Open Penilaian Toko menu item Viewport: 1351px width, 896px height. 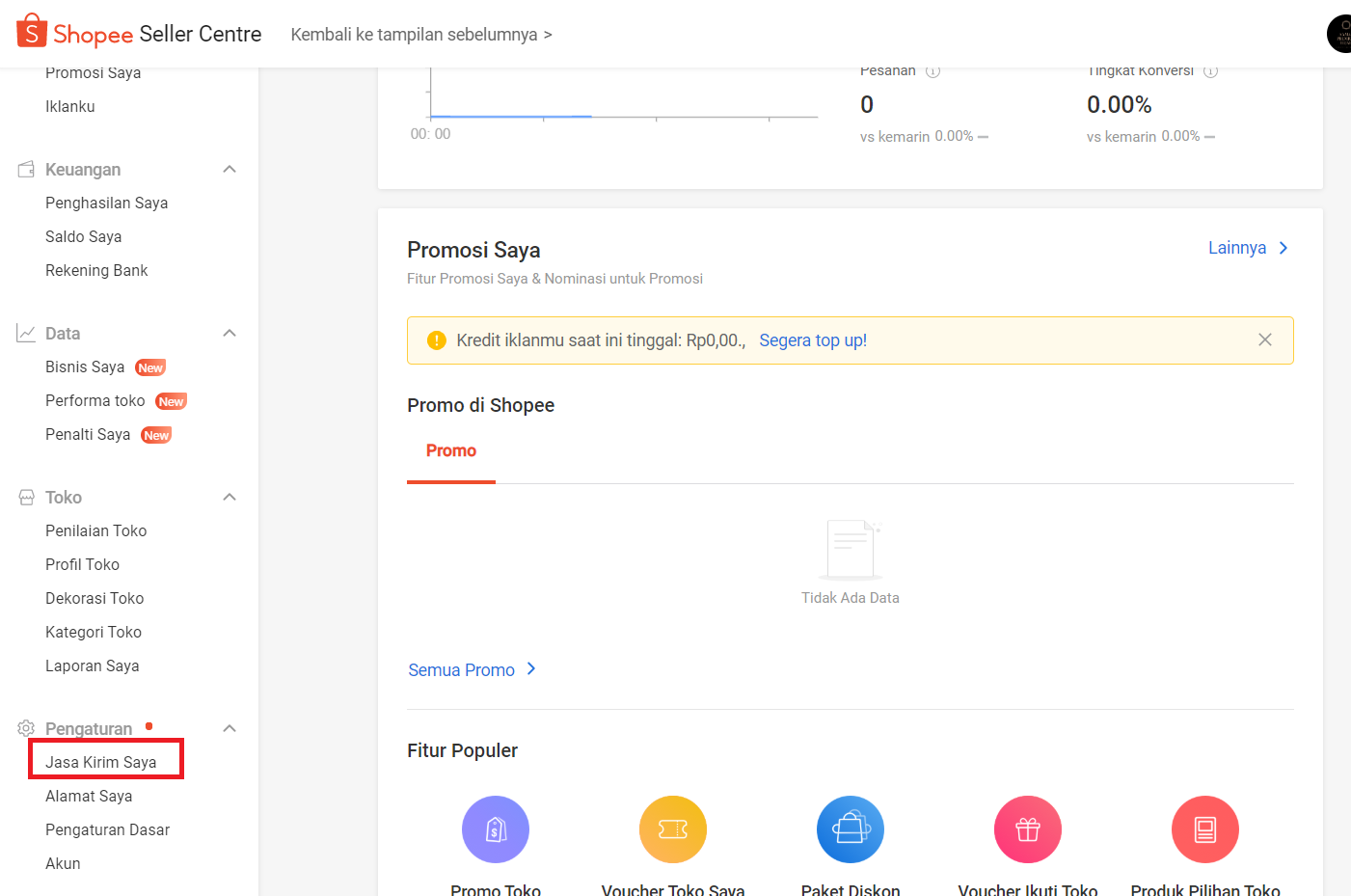click(95, 530)
